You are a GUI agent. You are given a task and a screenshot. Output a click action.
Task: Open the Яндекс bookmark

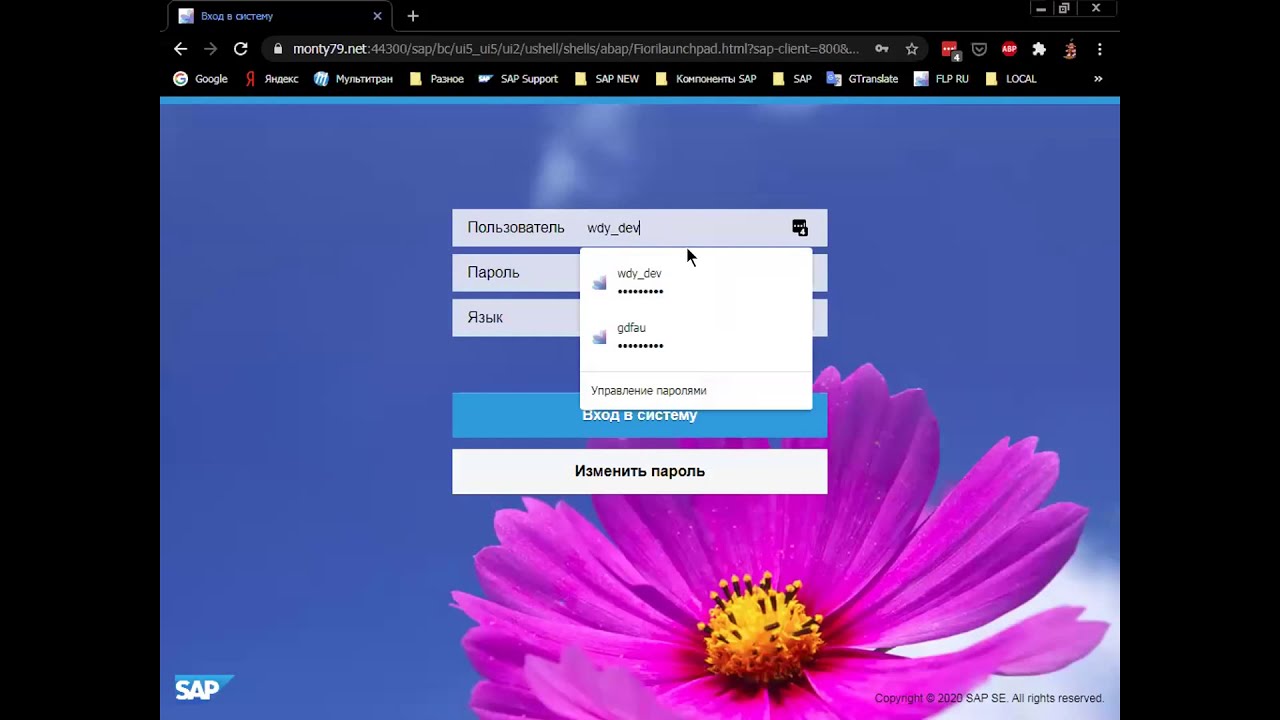[271, 79]
